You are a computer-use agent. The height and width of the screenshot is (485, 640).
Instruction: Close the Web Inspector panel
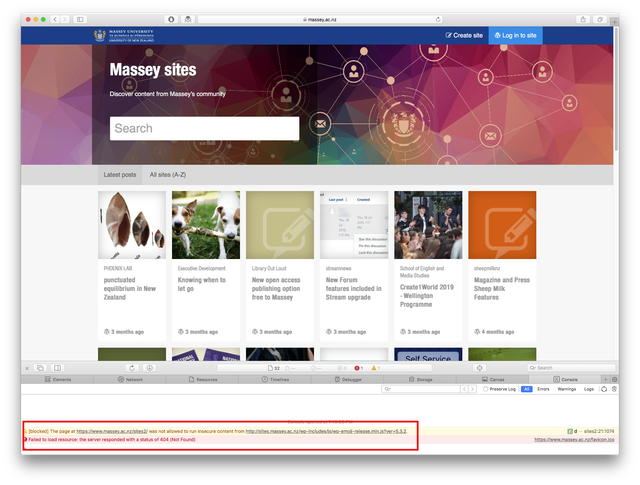pos(27,368)
